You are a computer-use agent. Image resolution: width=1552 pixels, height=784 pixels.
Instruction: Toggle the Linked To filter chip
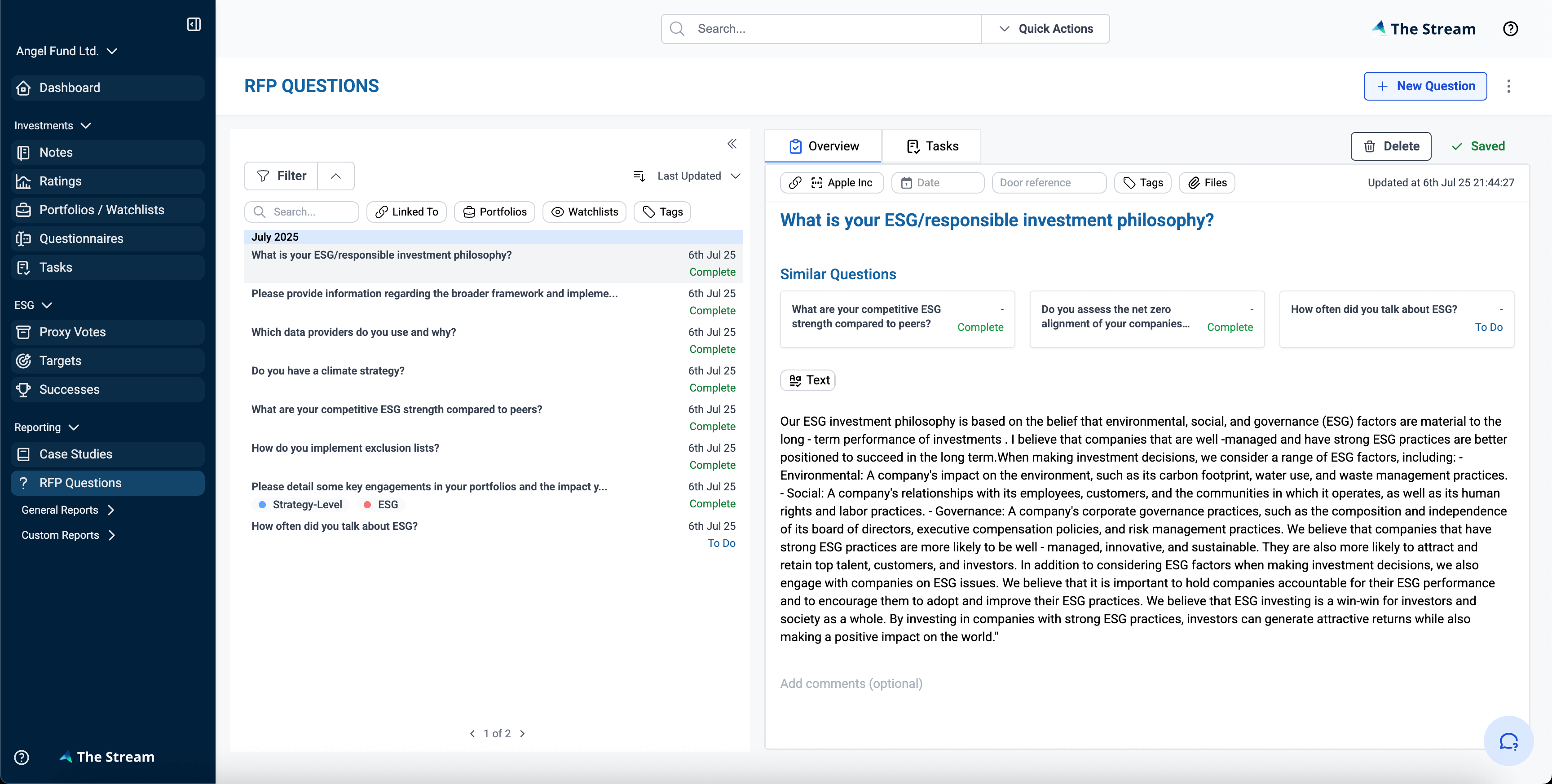406,212
